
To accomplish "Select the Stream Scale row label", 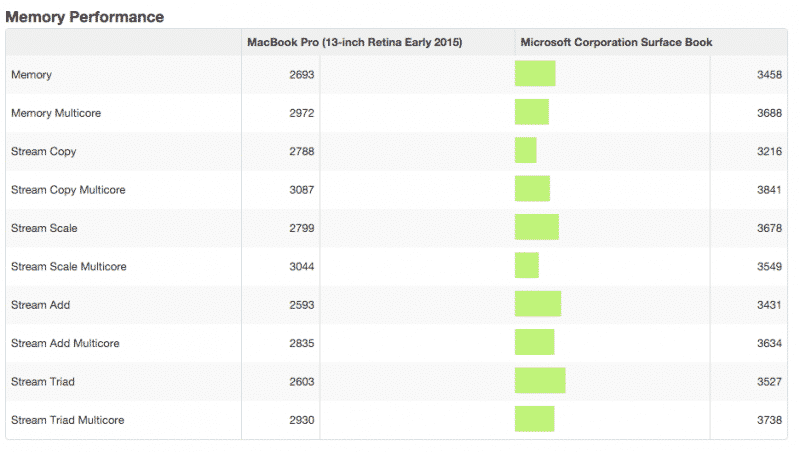I will pos(44,228).
